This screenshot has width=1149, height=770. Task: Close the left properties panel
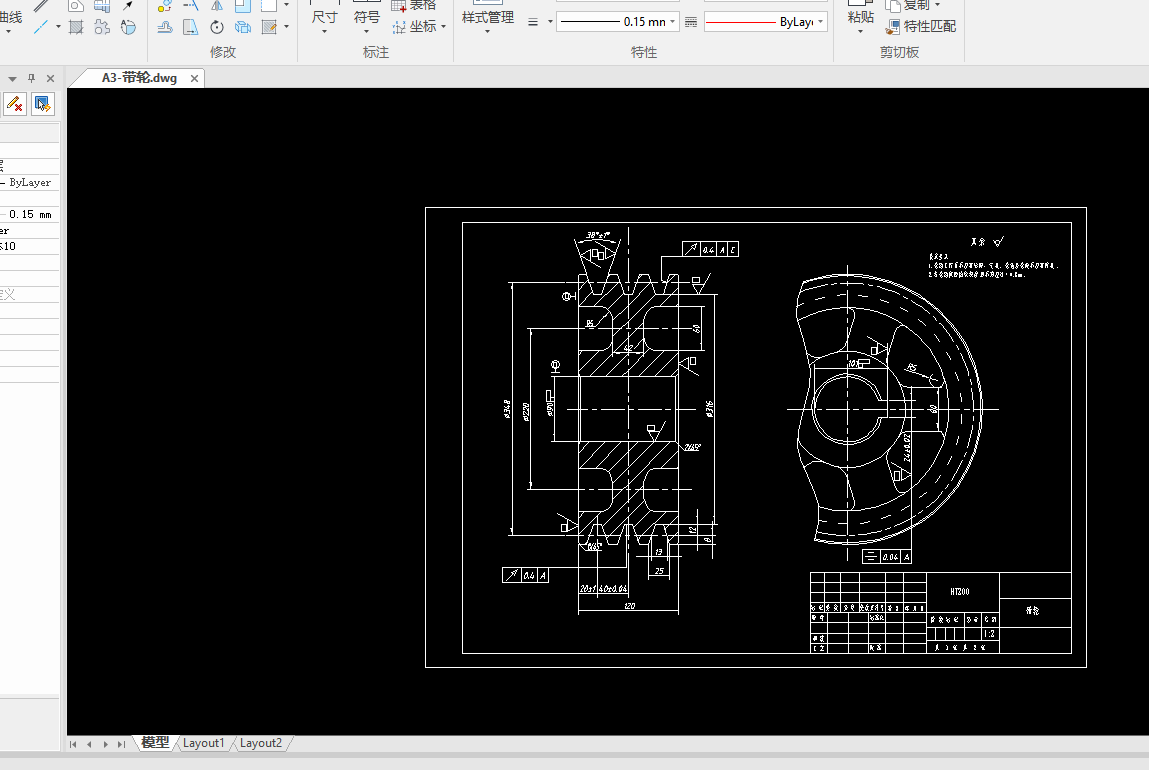tap(50, 78)
